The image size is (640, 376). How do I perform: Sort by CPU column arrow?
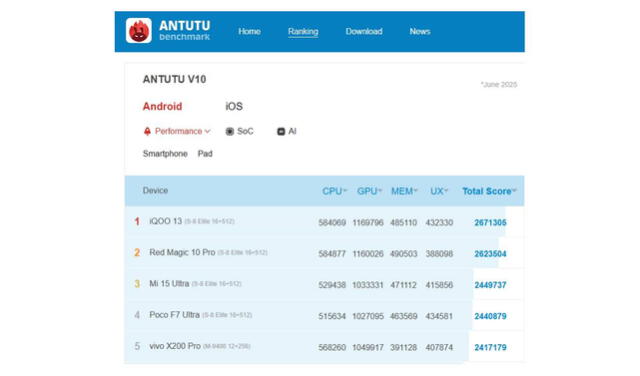[345, 191]
